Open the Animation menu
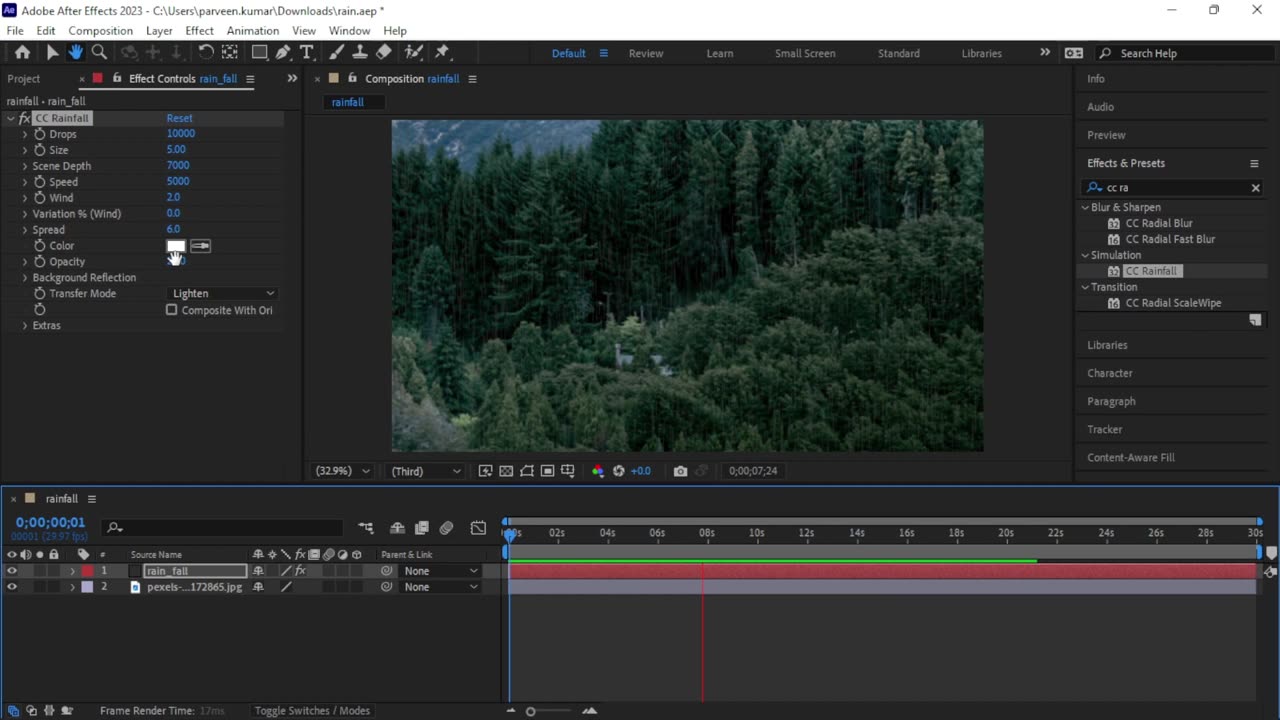The image size is (1280, 720). tap(253, 31)
